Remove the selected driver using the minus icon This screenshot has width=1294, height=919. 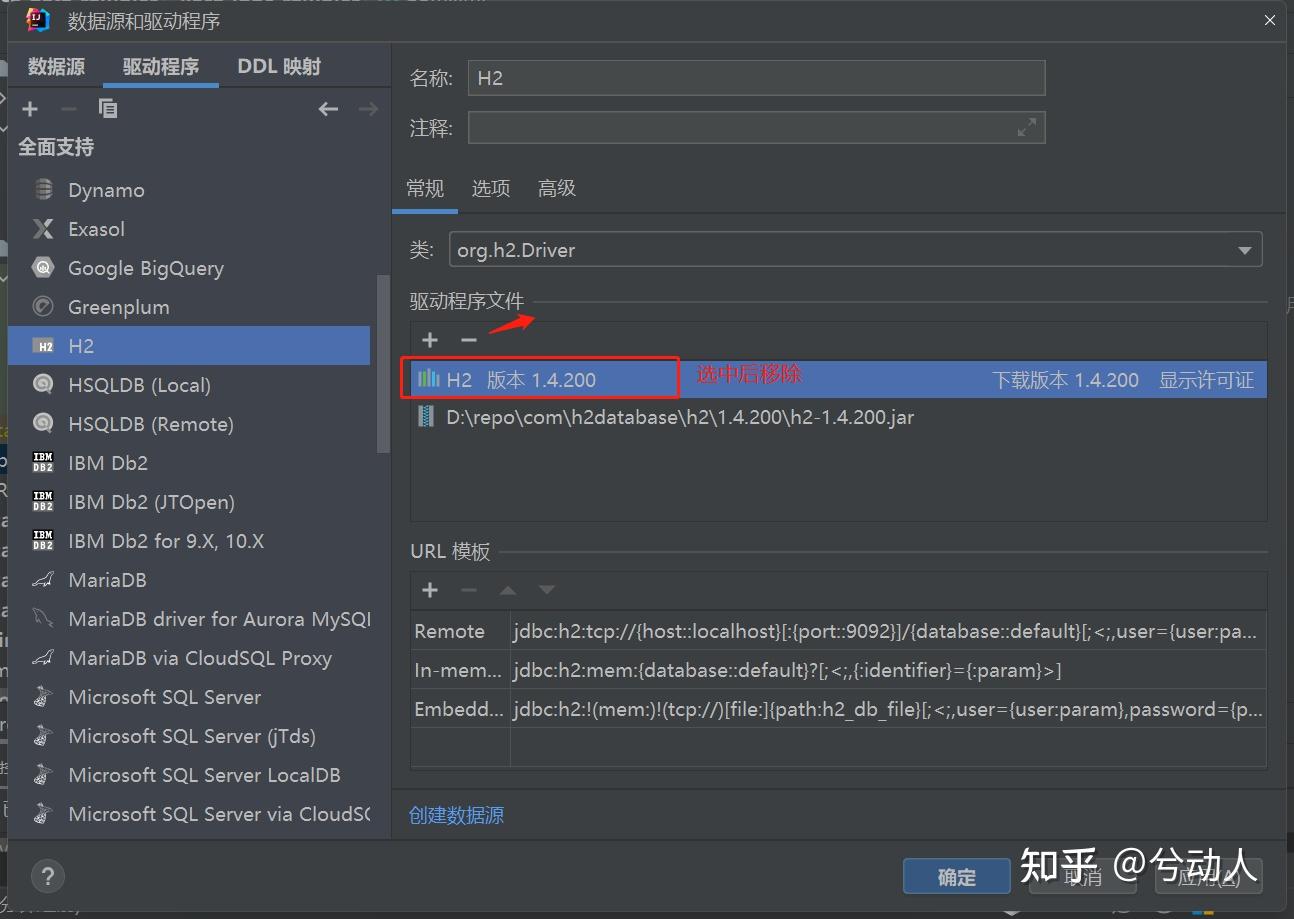coord(66,109)
